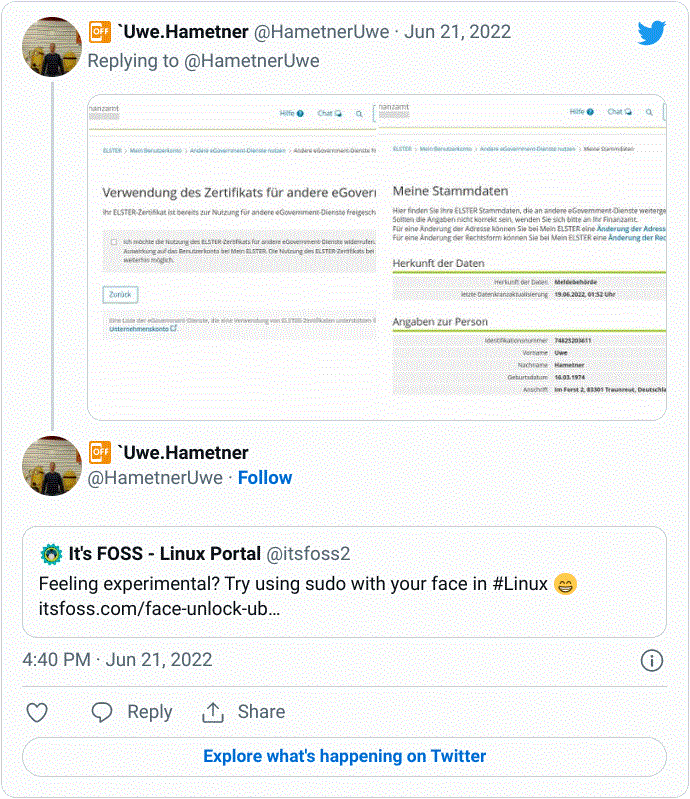Open the embedded ELSTER screenshot image
This screenshot has height=799, width=690.
click(x=377, y=257)
